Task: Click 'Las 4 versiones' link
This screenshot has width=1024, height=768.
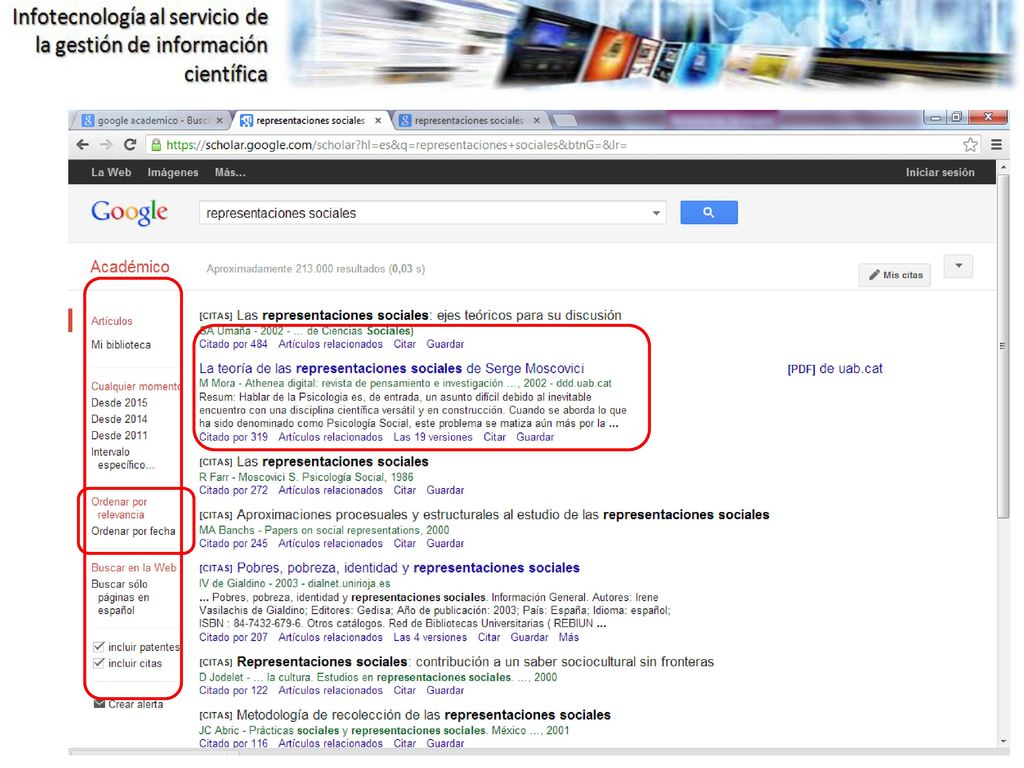Action: tap(430, 637)
